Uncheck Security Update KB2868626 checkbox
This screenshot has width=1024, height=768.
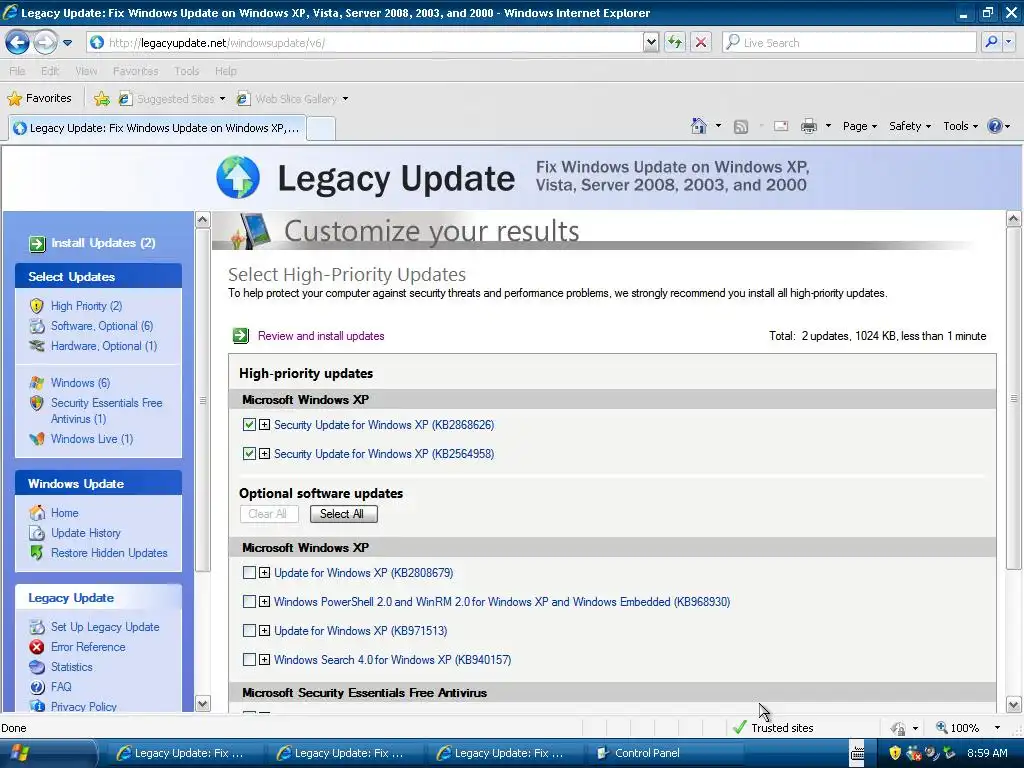click(x=249, y=424)
